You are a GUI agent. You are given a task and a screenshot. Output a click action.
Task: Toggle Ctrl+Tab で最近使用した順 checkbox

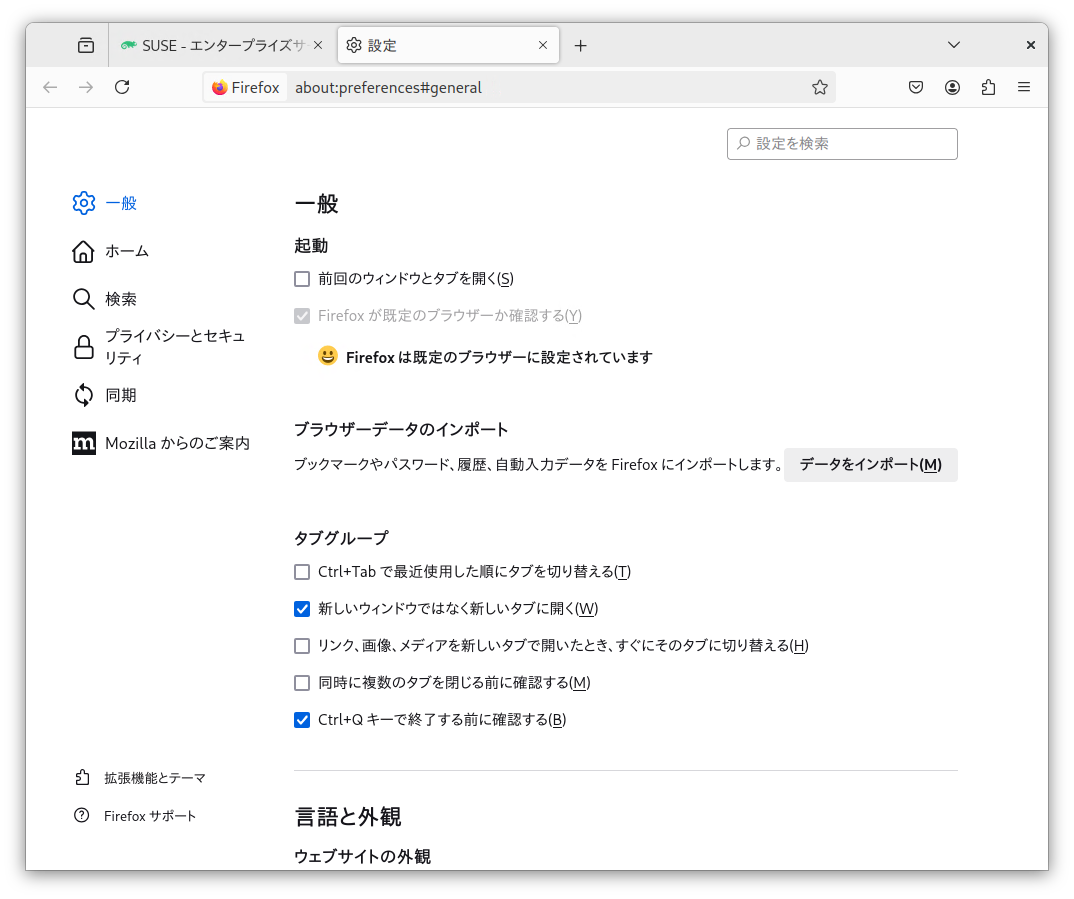302,572
